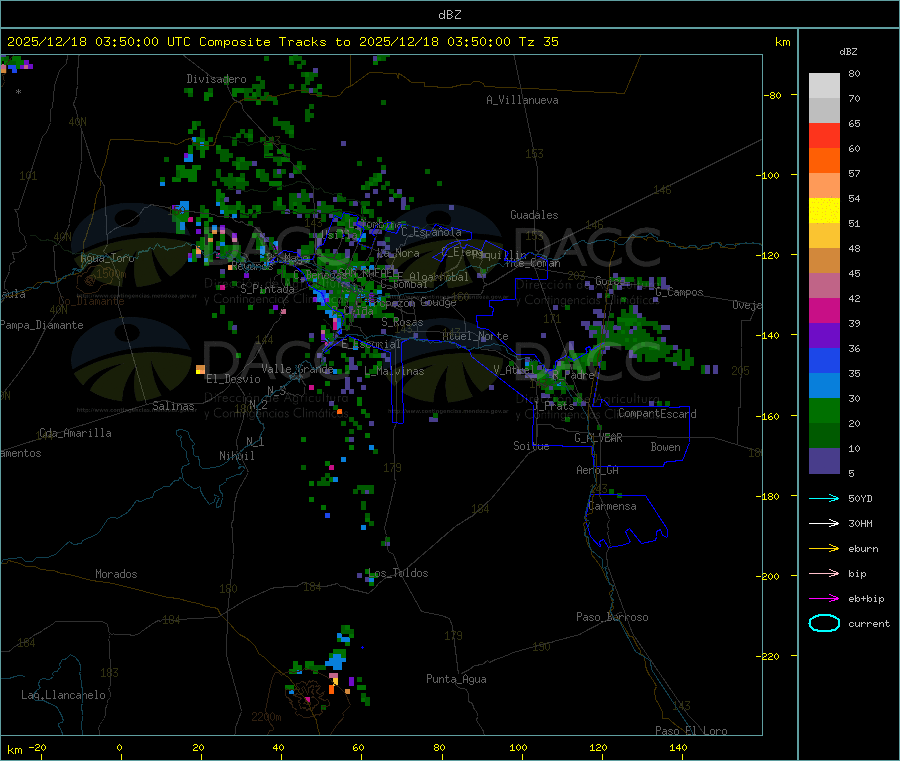The width and height of the screenshot is (900, 761).
Task: Click the bip pink arrow in legend
Action: click(824, 573)
